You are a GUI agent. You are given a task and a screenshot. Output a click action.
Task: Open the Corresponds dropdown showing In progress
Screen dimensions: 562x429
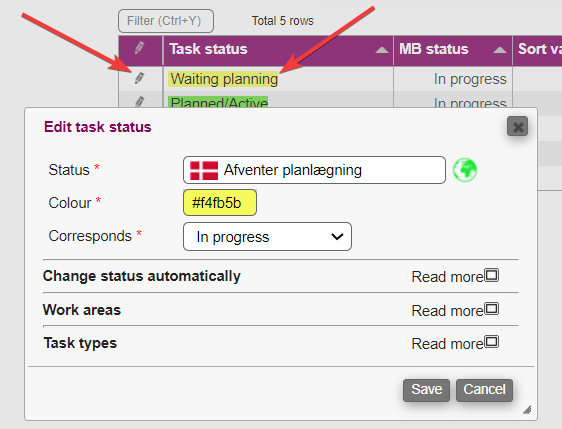click(x=267, y=237)
